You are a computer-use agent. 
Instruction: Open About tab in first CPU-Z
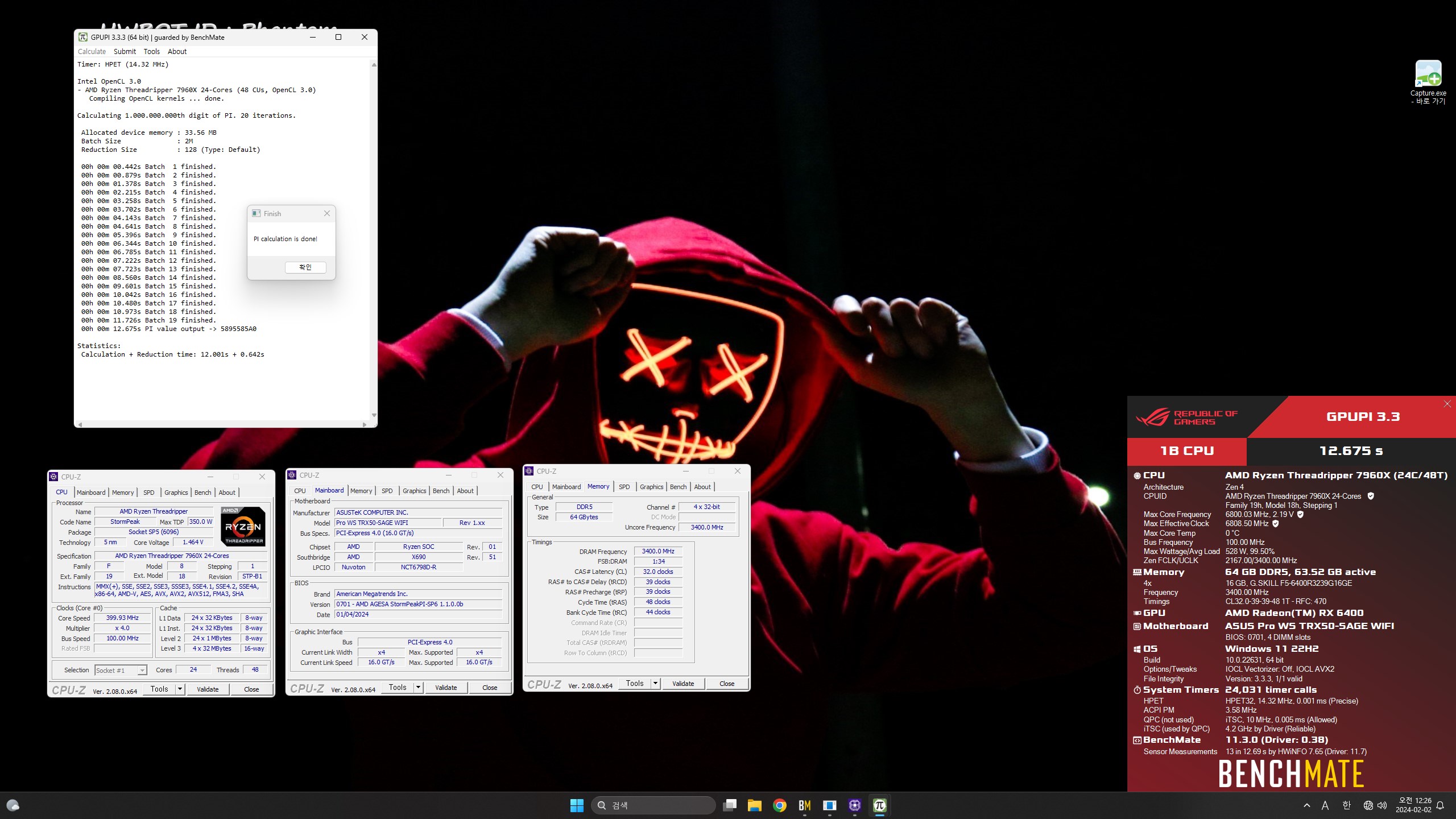[227, 493]
